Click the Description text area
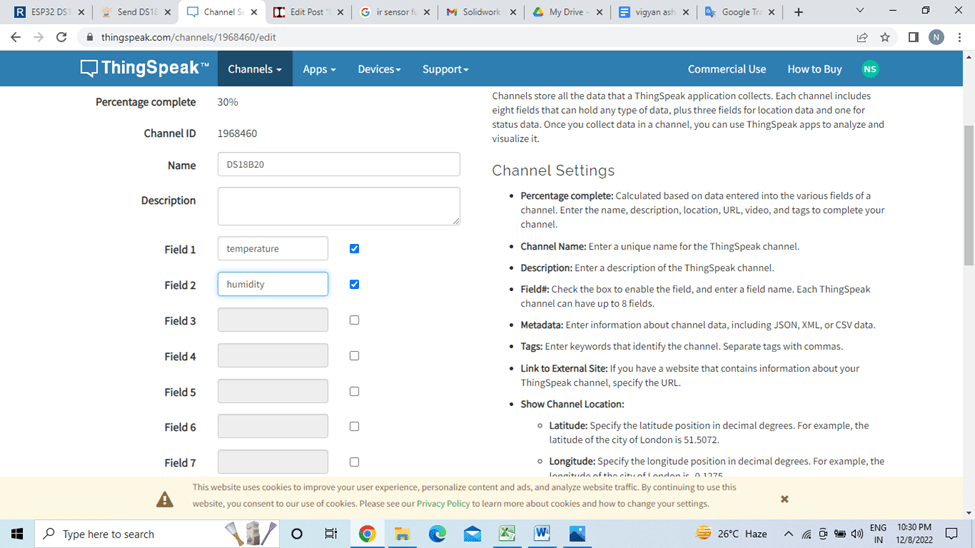975x548 pixels. pos(339,206)
